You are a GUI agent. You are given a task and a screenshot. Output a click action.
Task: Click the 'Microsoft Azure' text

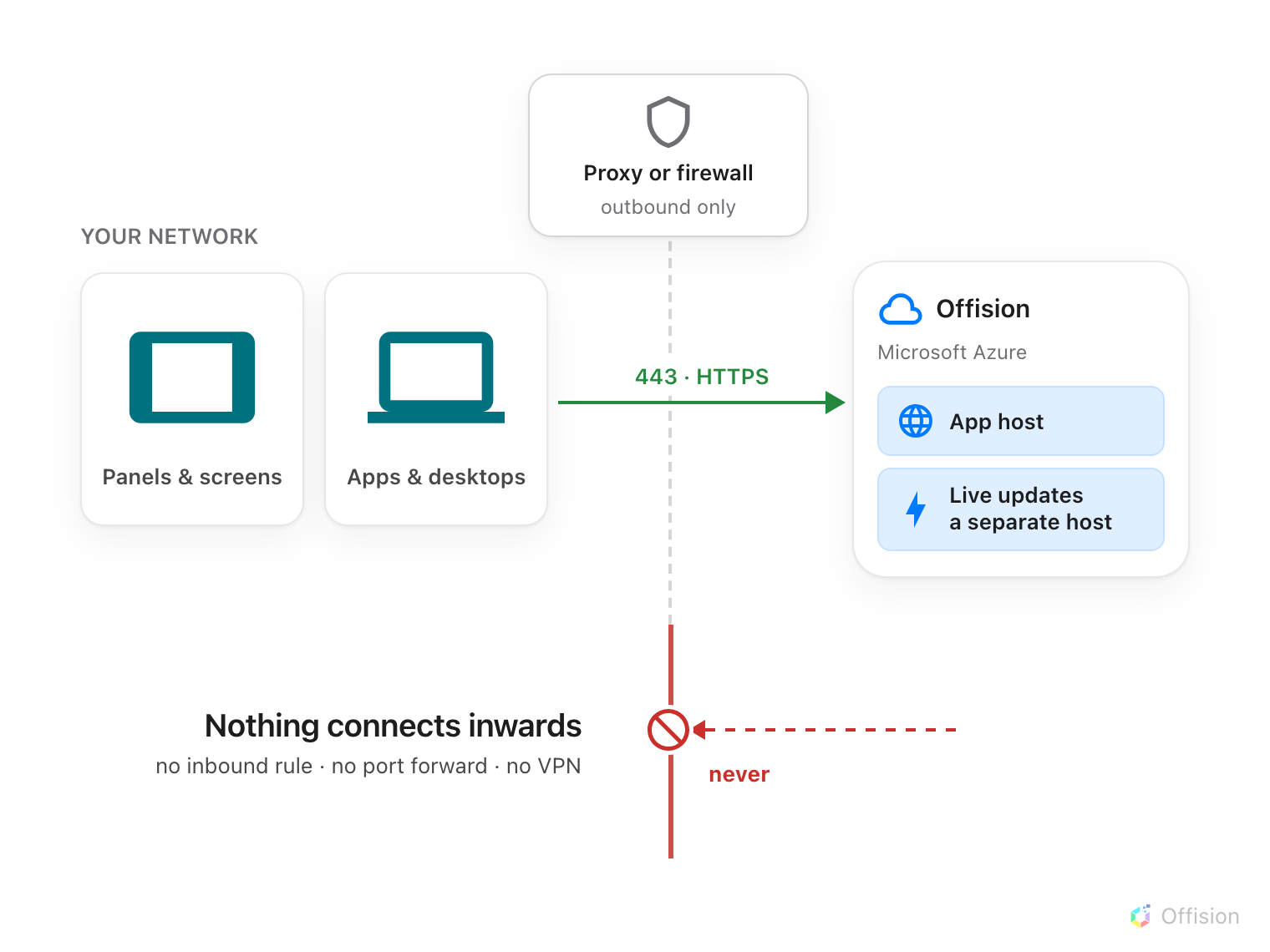pos(952,352)
